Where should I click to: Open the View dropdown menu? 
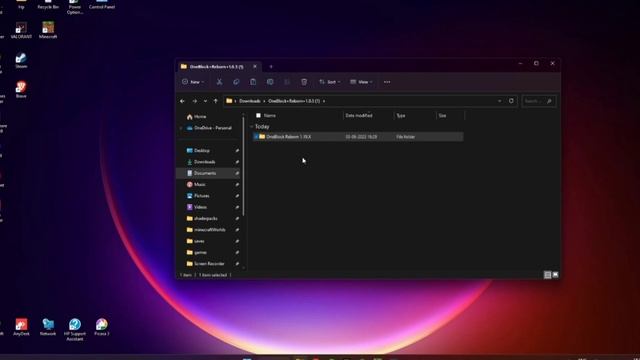(361, 82)
